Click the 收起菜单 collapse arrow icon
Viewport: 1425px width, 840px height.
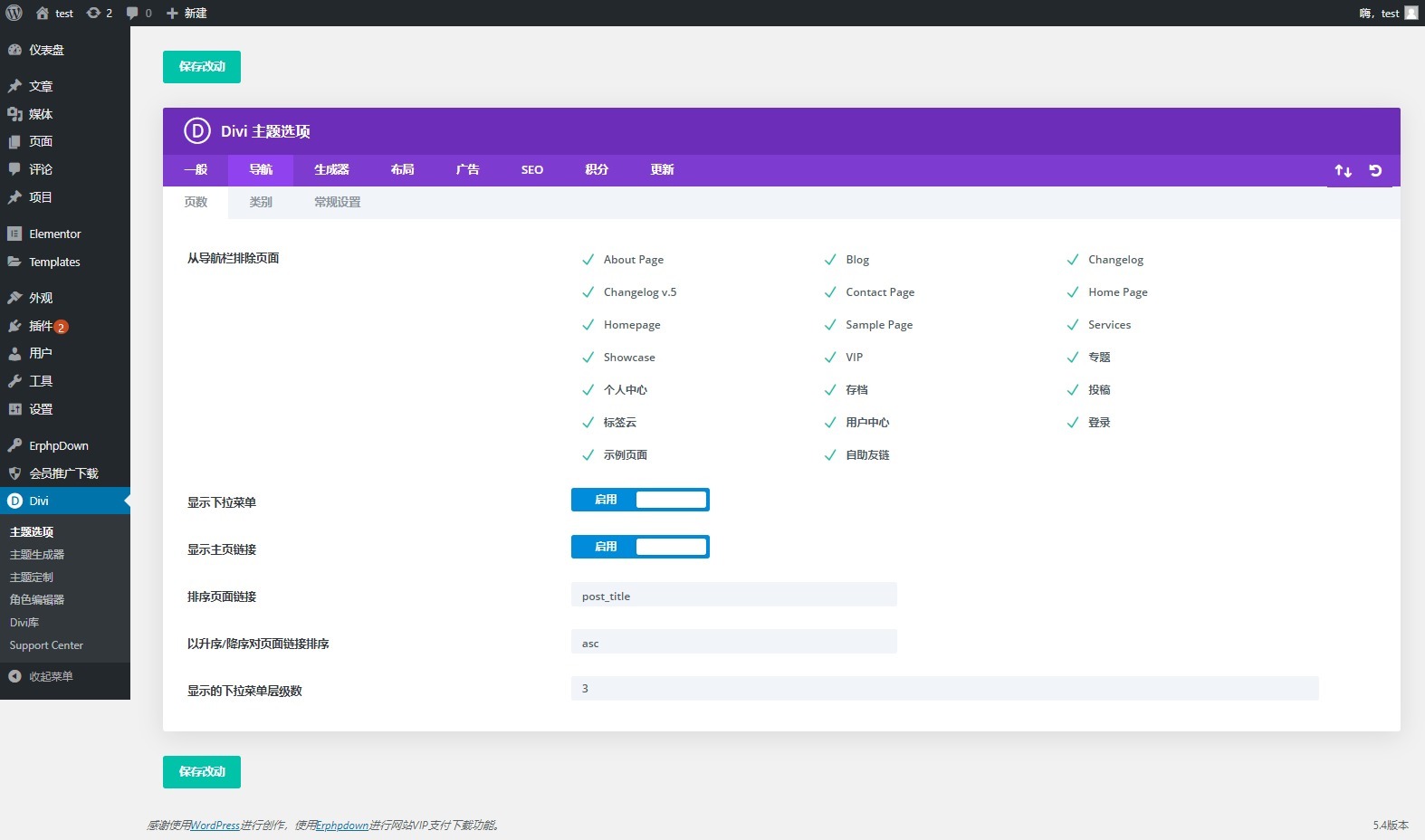(14, 676)
